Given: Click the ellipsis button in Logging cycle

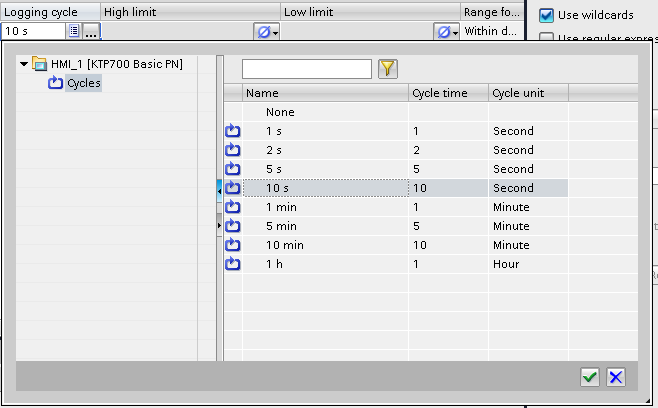Looking at the screenshot, I should point(91,32).
